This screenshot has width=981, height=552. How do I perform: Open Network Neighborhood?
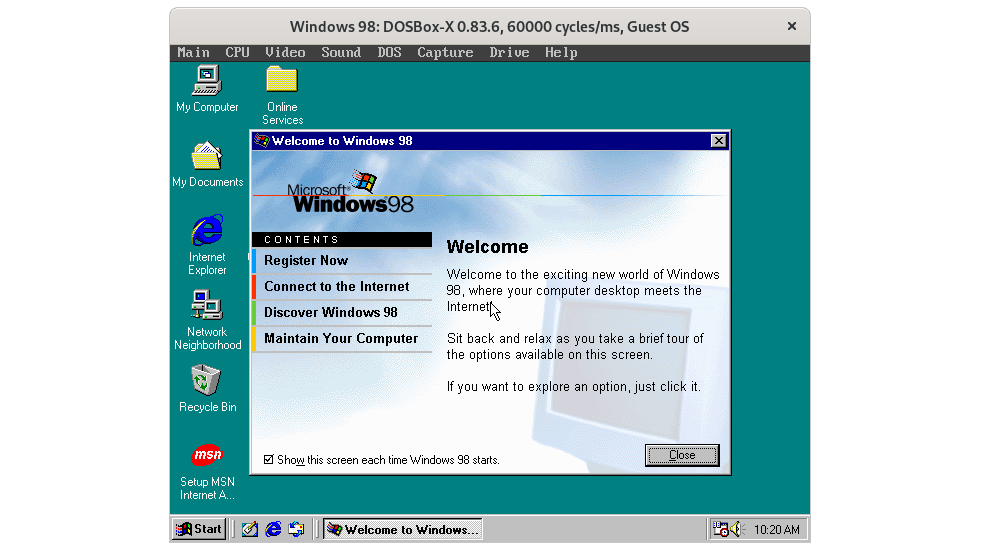tap(207, 306)
